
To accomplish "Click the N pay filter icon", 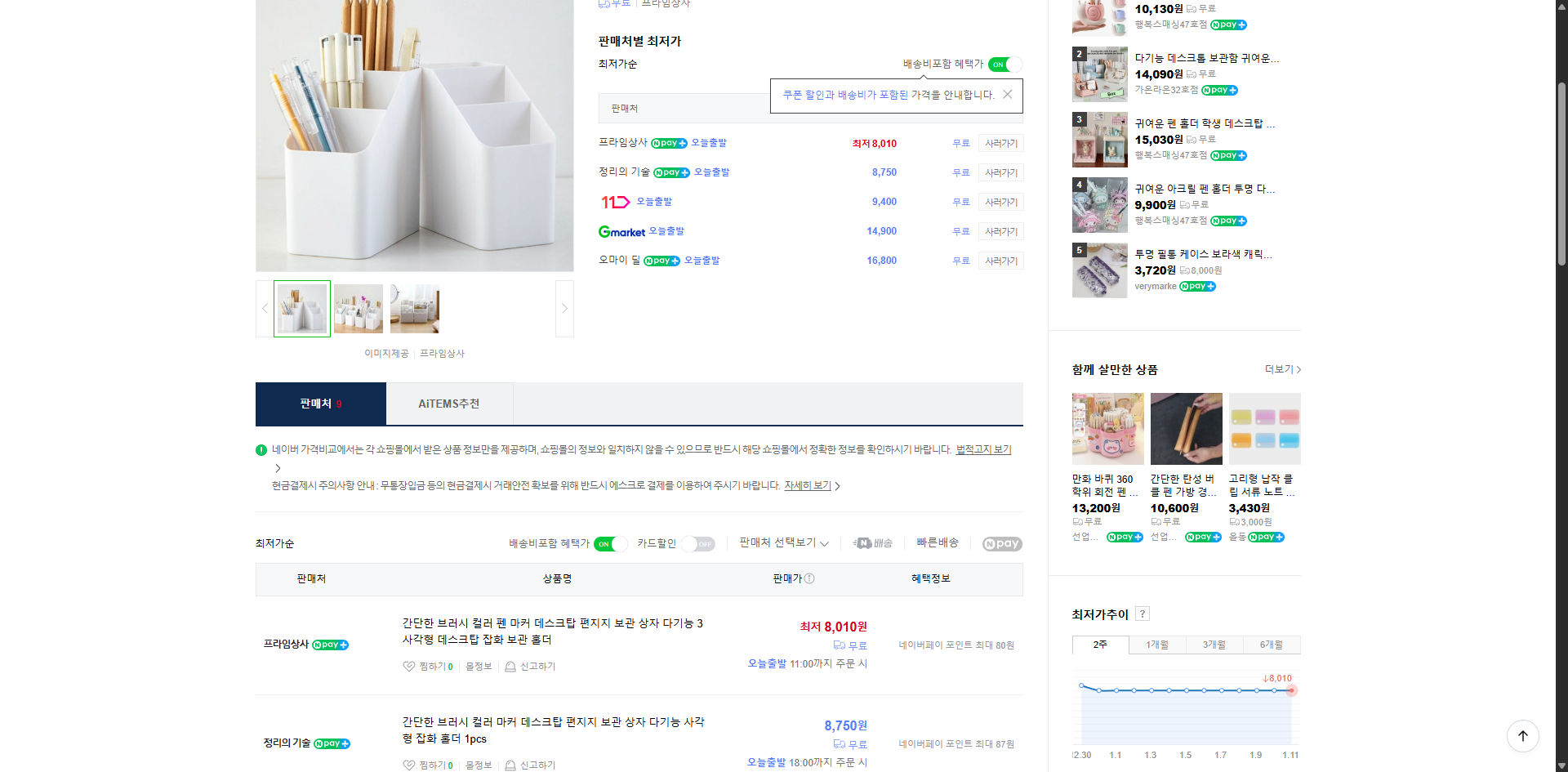I will [x=1001, y=542].
